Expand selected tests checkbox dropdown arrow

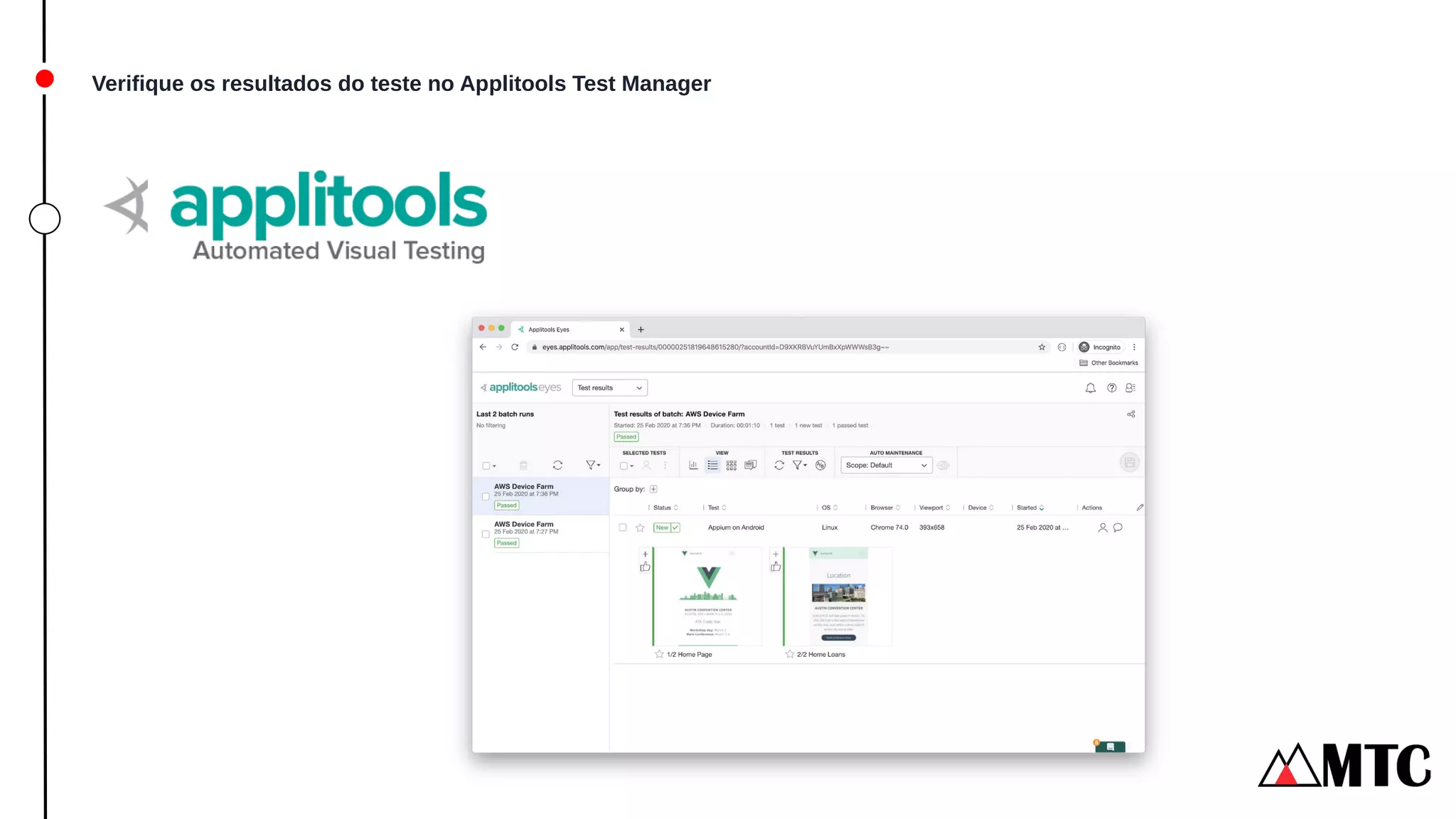click(631, 466)
